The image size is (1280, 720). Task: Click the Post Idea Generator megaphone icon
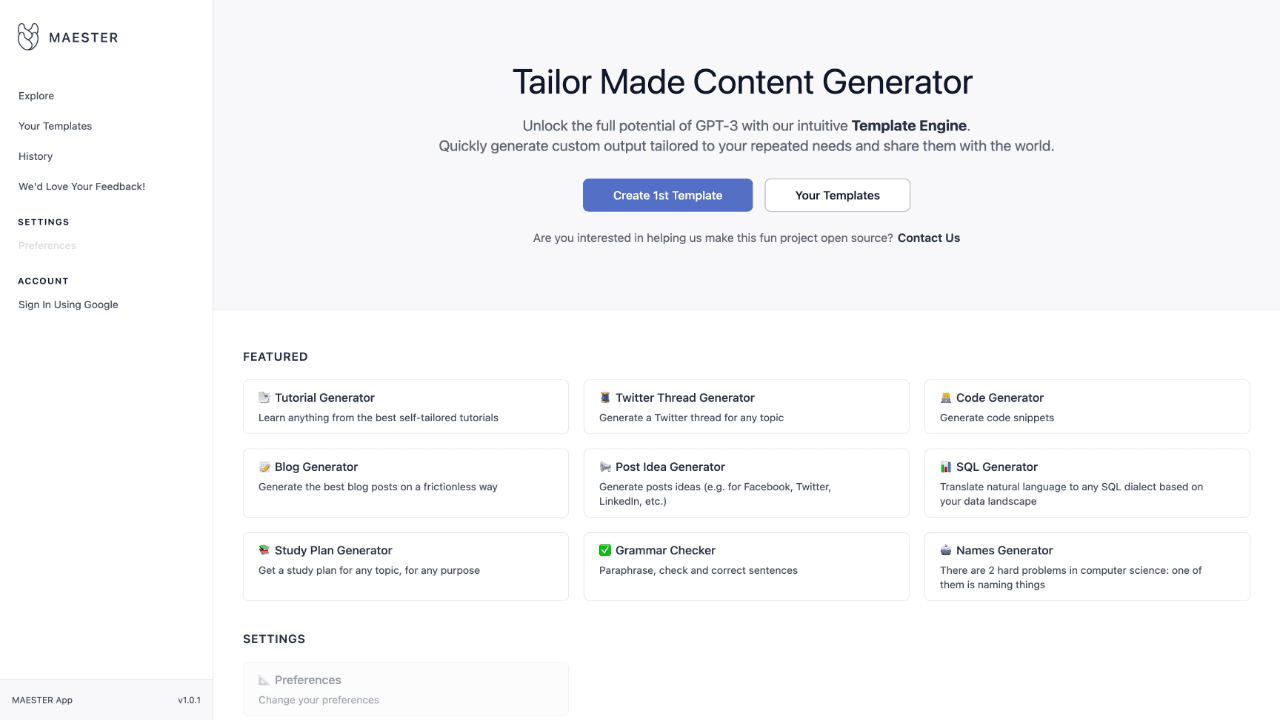point(605,467)
